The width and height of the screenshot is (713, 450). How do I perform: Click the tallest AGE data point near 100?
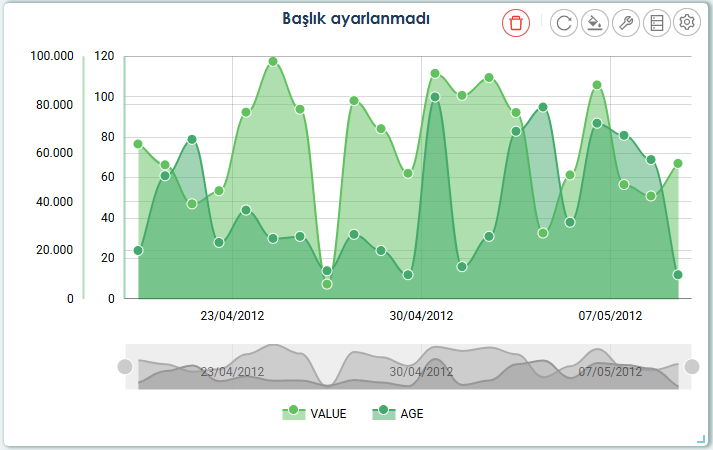(435, 97)
